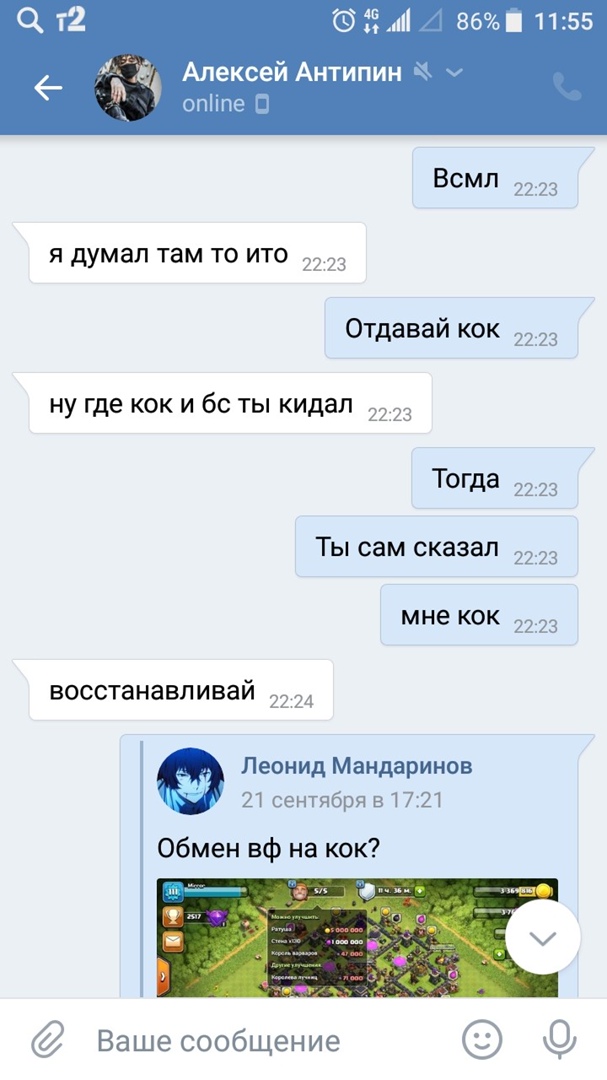Open Леонид Мандаринов's forwarded profile name
This screenshot has width=607, height=1080.
coord(357,765)
